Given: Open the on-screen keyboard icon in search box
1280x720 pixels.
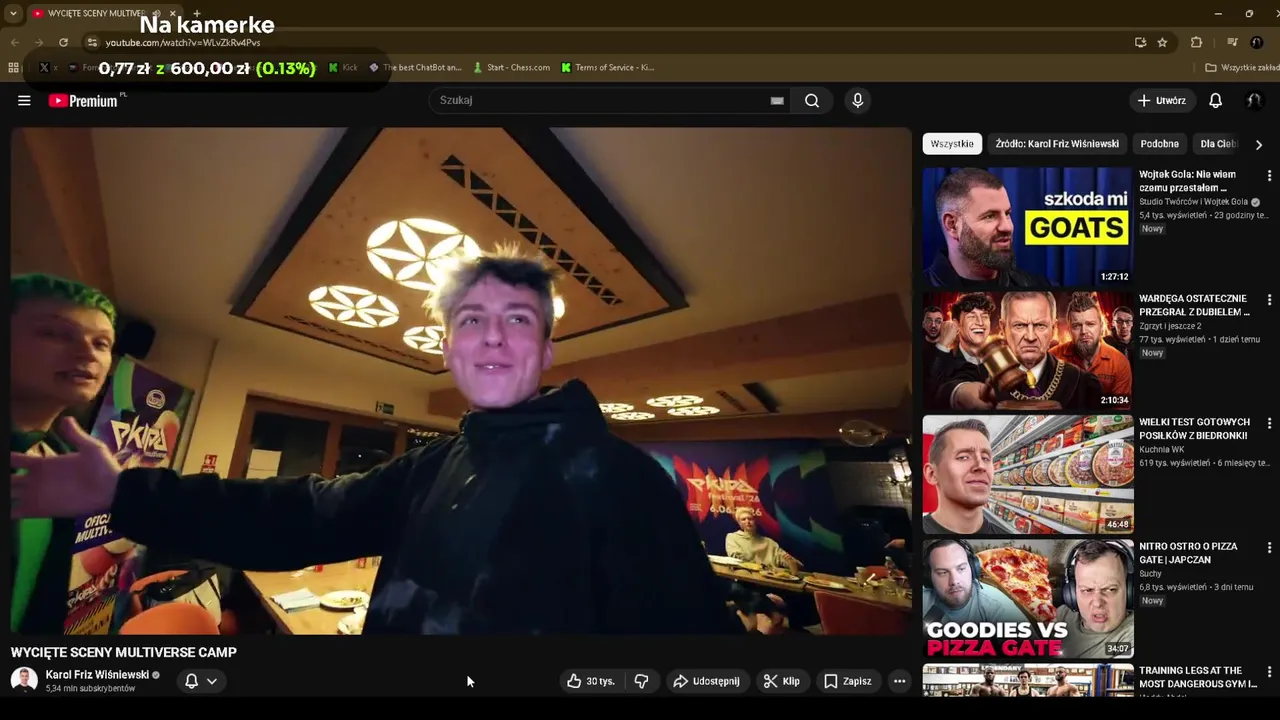Looking at the screenshot, I should pos(777,100).
